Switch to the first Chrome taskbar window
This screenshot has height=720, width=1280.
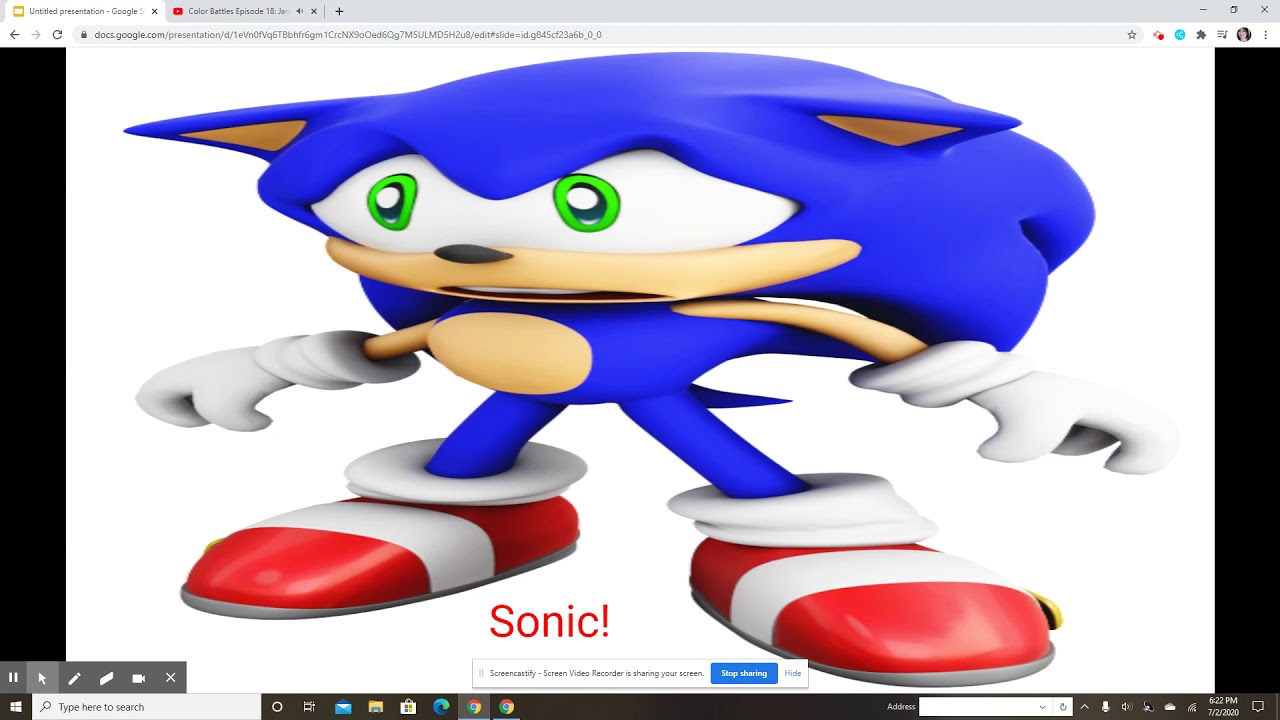474,707
